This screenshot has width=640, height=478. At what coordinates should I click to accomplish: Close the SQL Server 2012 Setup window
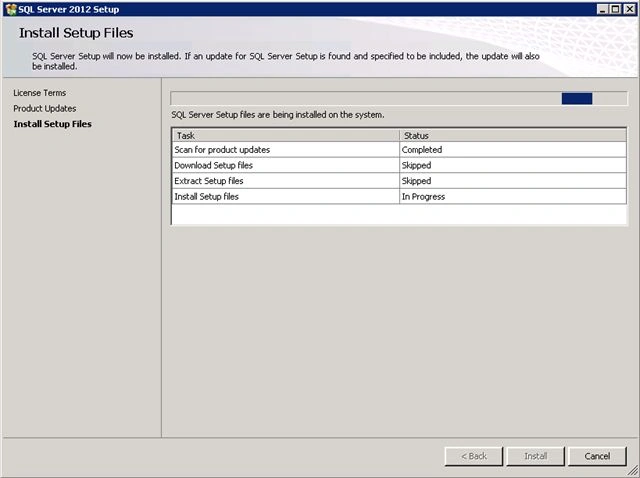pos(629,9)
